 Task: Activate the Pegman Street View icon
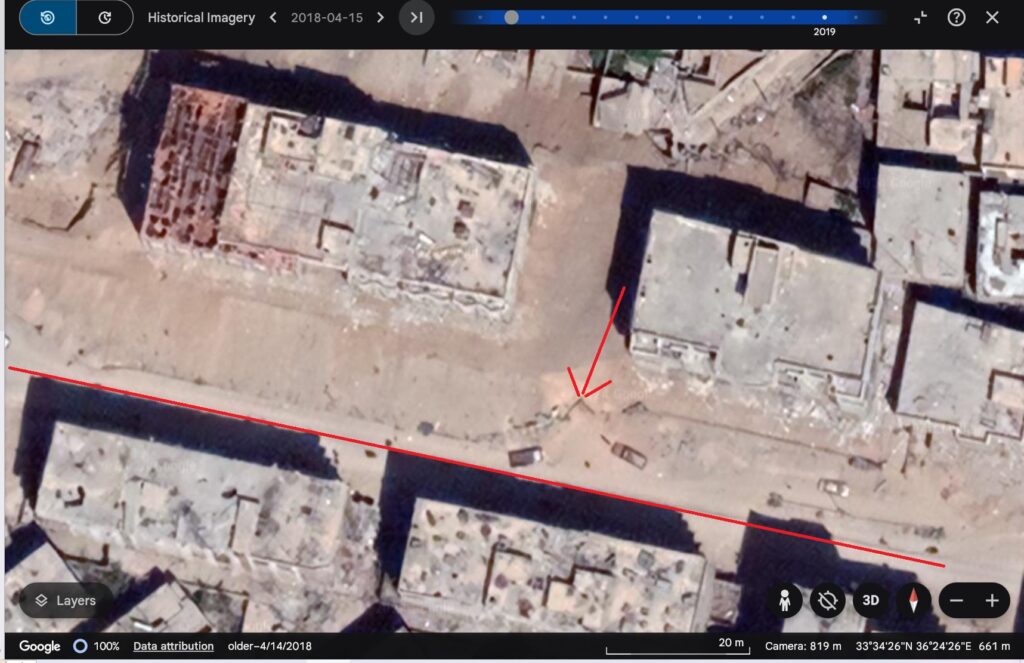click(x=785, y=600)
